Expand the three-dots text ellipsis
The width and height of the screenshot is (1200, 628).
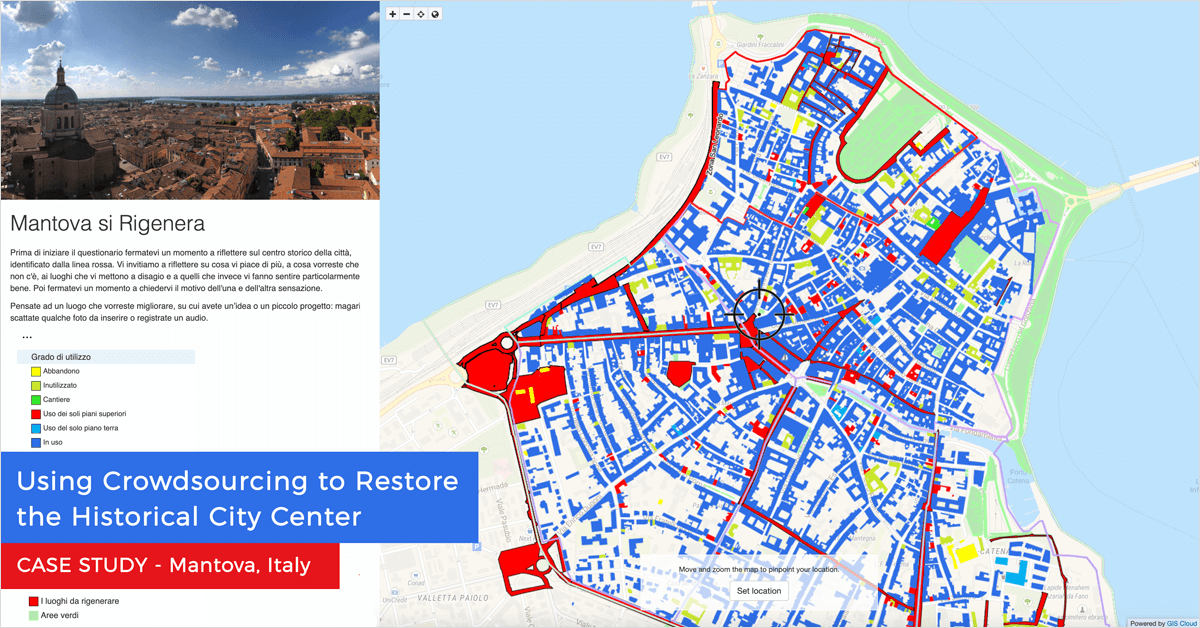click(27, 338)
